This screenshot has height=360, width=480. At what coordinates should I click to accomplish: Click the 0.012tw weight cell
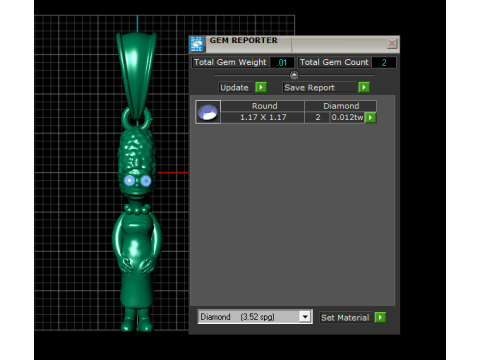tap(347, 117)
